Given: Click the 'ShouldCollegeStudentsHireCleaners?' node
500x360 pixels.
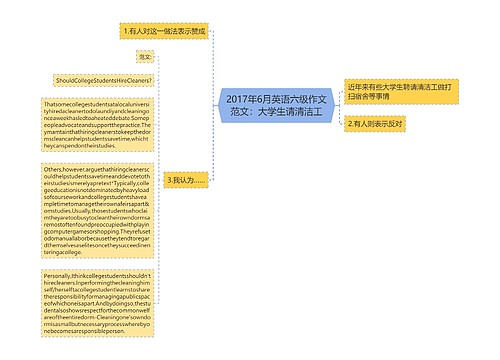Looking at the screenshot, I should pos(104,81).
